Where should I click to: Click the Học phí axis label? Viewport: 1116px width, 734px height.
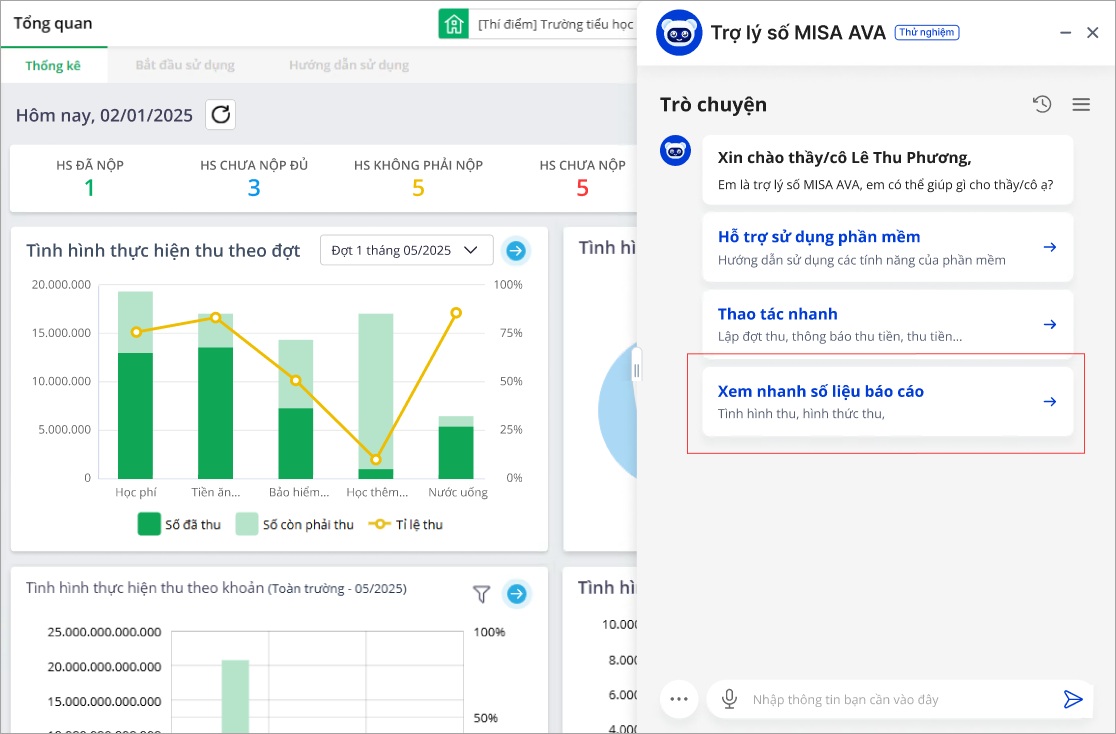click(136, 492)
